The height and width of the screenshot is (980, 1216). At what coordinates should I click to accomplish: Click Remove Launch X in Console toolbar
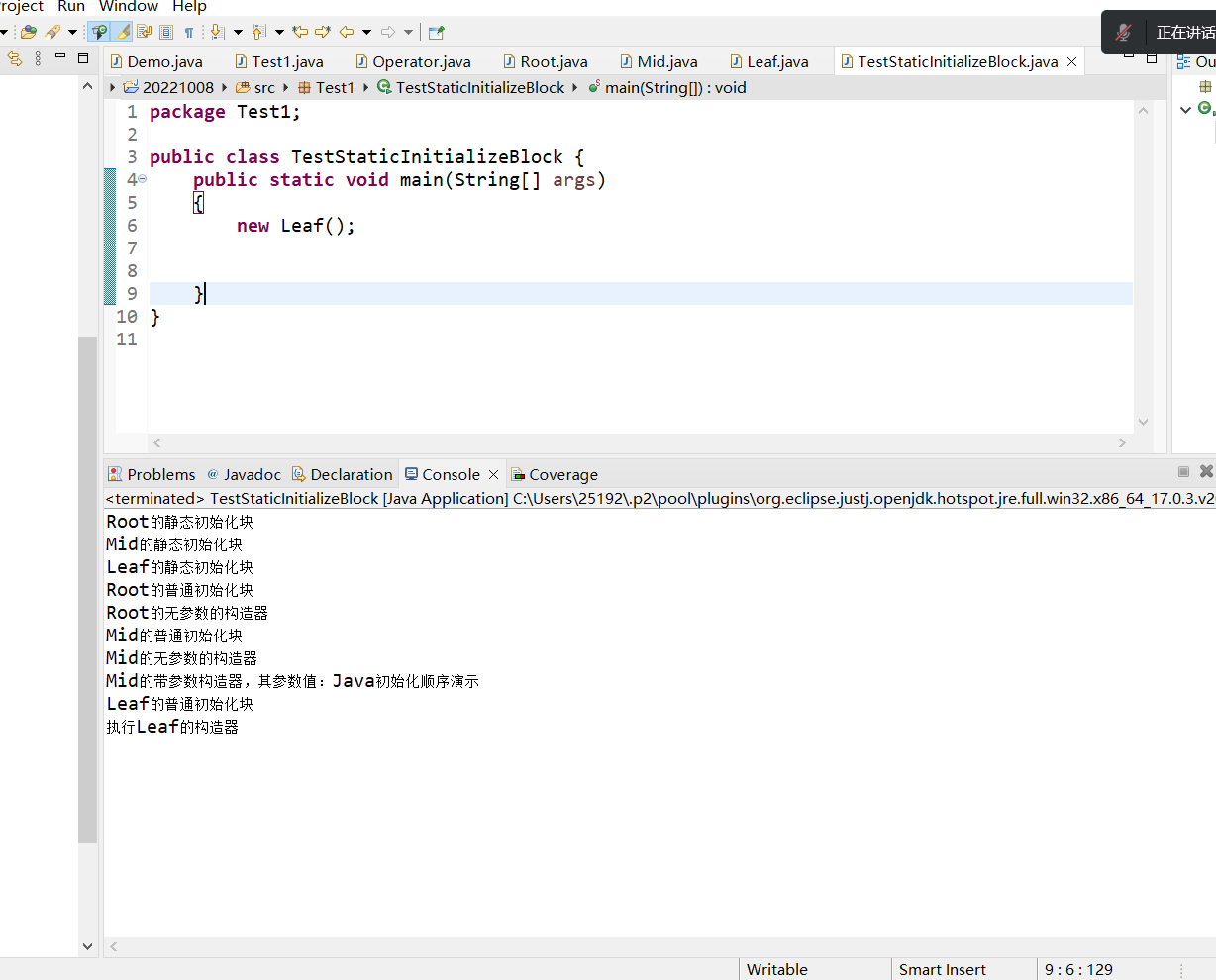pyautogui.click(x=1206, y=471)
